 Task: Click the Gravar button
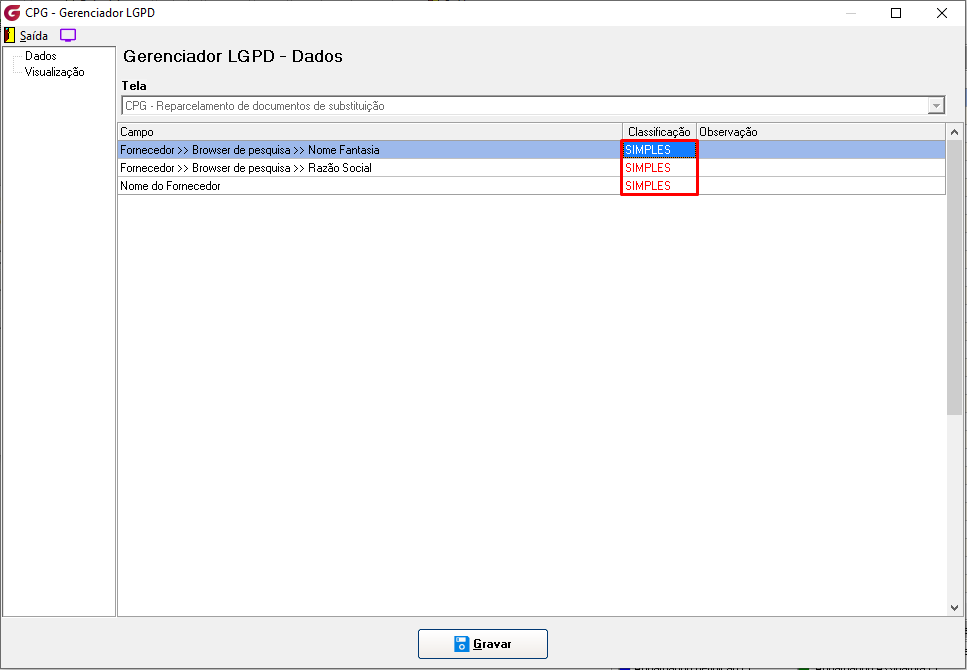point(483,644)
